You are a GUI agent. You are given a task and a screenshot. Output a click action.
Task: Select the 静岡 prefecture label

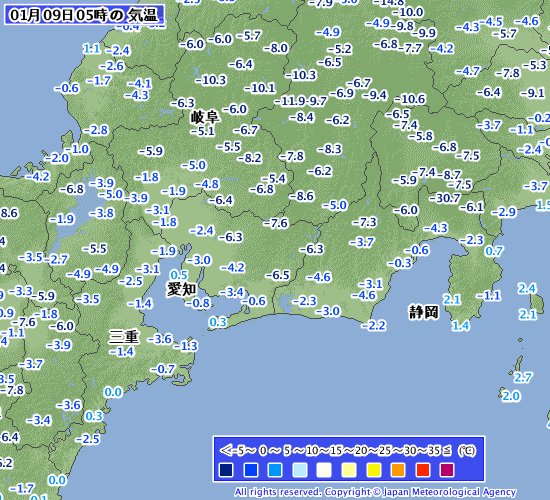424,312
